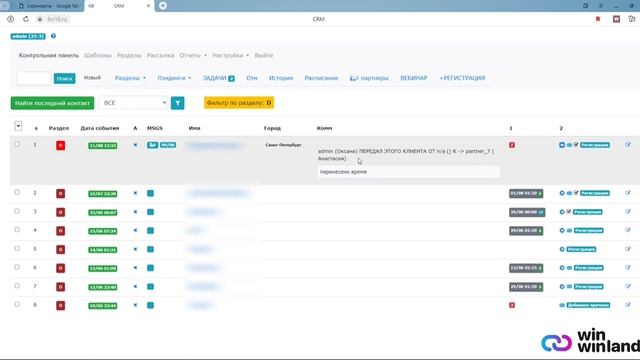Click red bookmark icon in browser address bar
This screenshot has height=360, width=640.
click(598, 19)
